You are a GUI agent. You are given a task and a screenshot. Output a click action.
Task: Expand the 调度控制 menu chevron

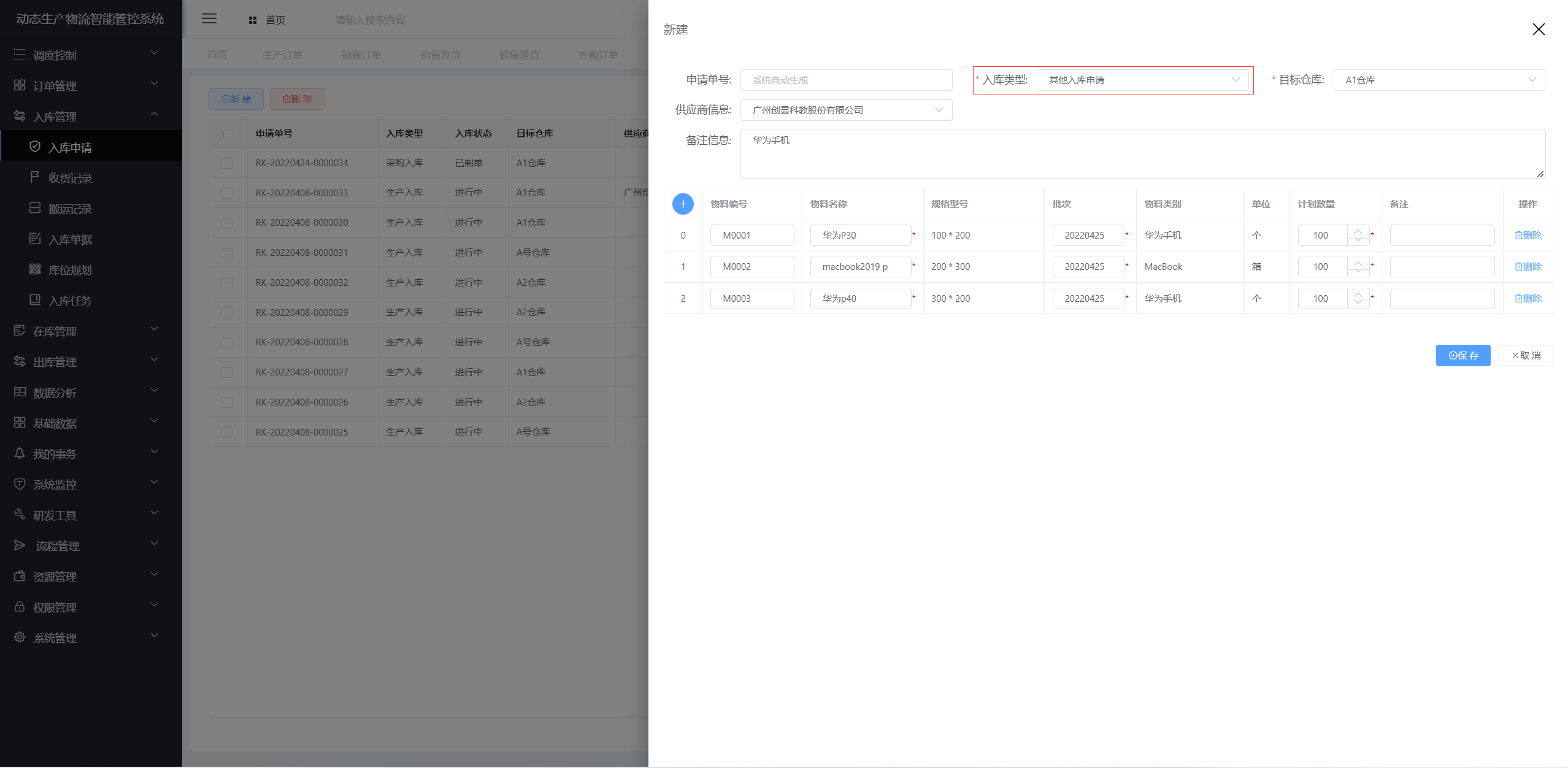click(x=155, y=53)
